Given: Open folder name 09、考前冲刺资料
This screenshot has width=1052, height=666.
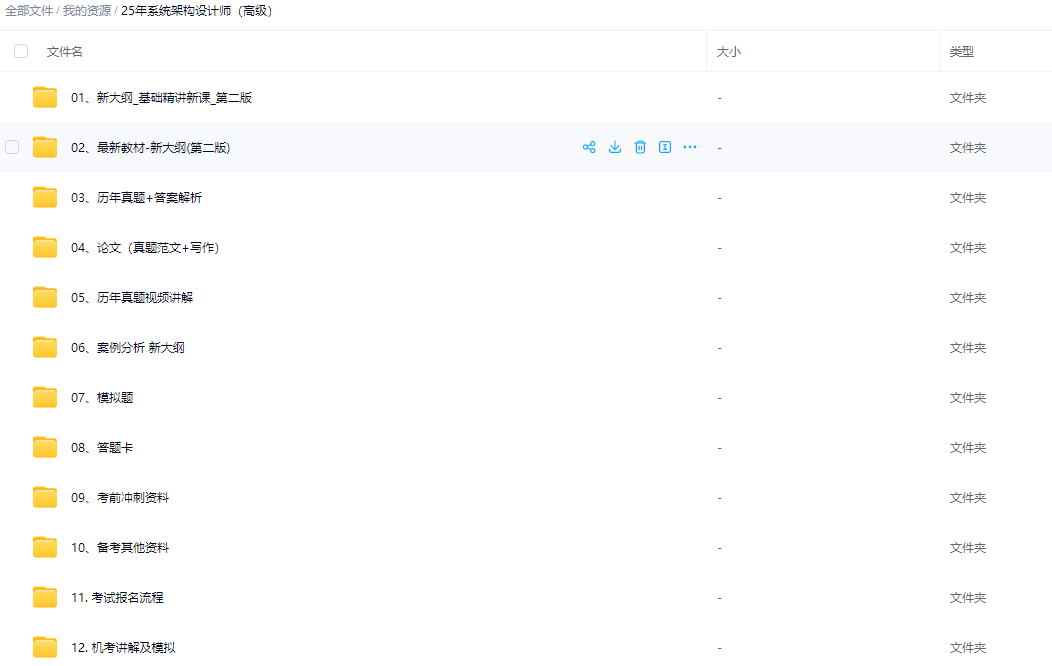Looking at the screenshot, I should 120,498.
